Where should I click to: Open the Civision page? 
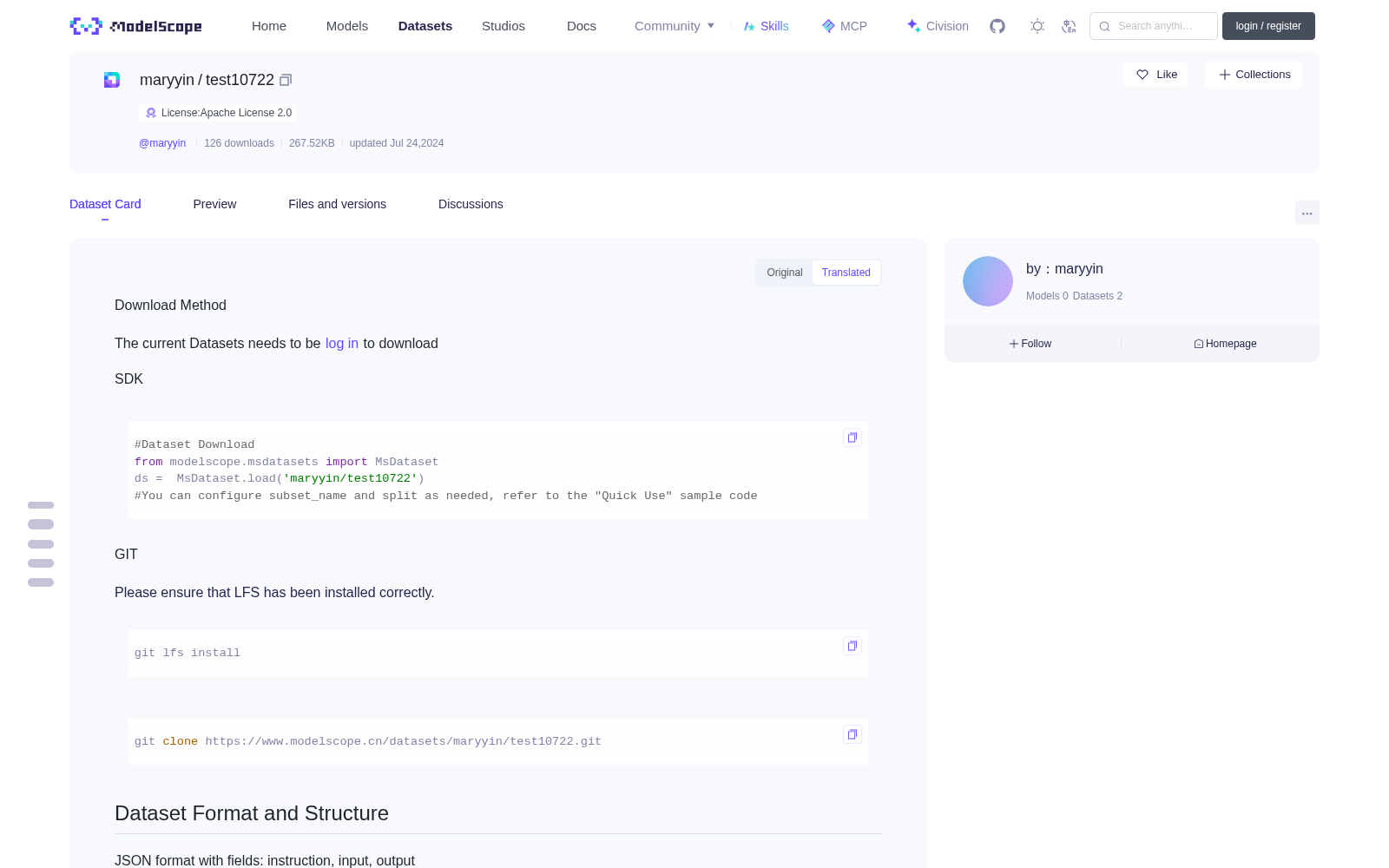938,26
